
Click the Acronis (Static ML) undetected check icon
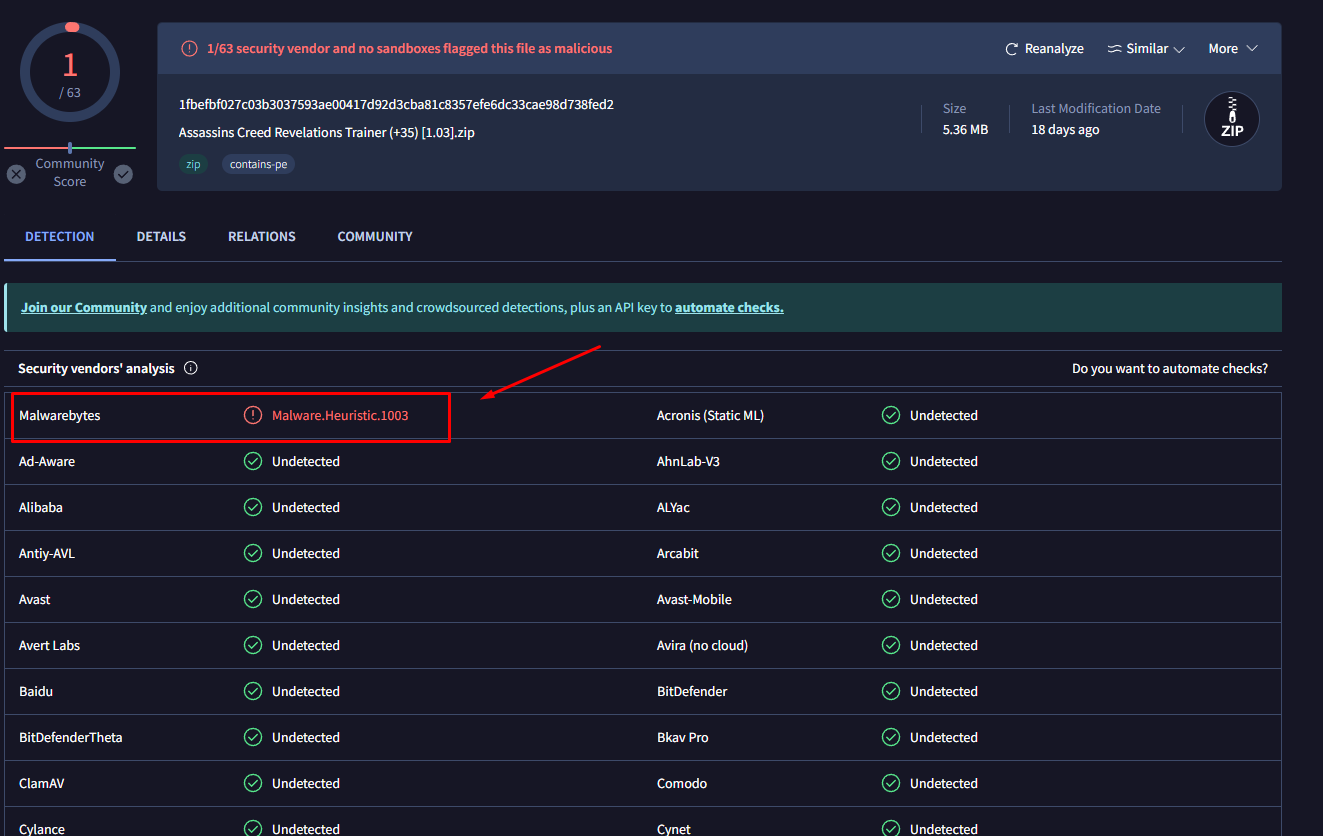[x=891, y=415]
